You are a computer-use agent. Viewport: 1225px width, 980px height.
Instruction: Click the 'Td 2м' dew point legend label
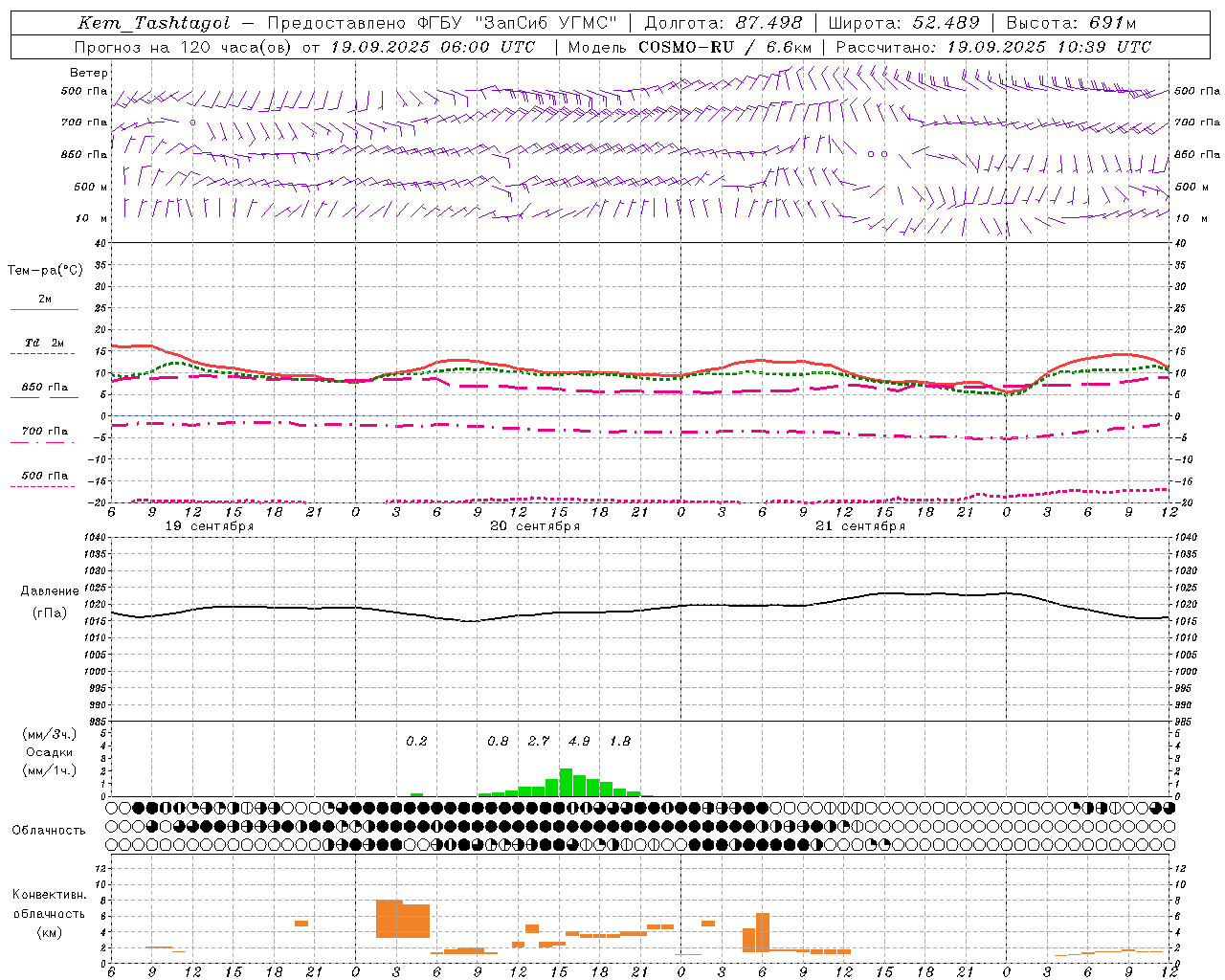click(x=45, y=343)
